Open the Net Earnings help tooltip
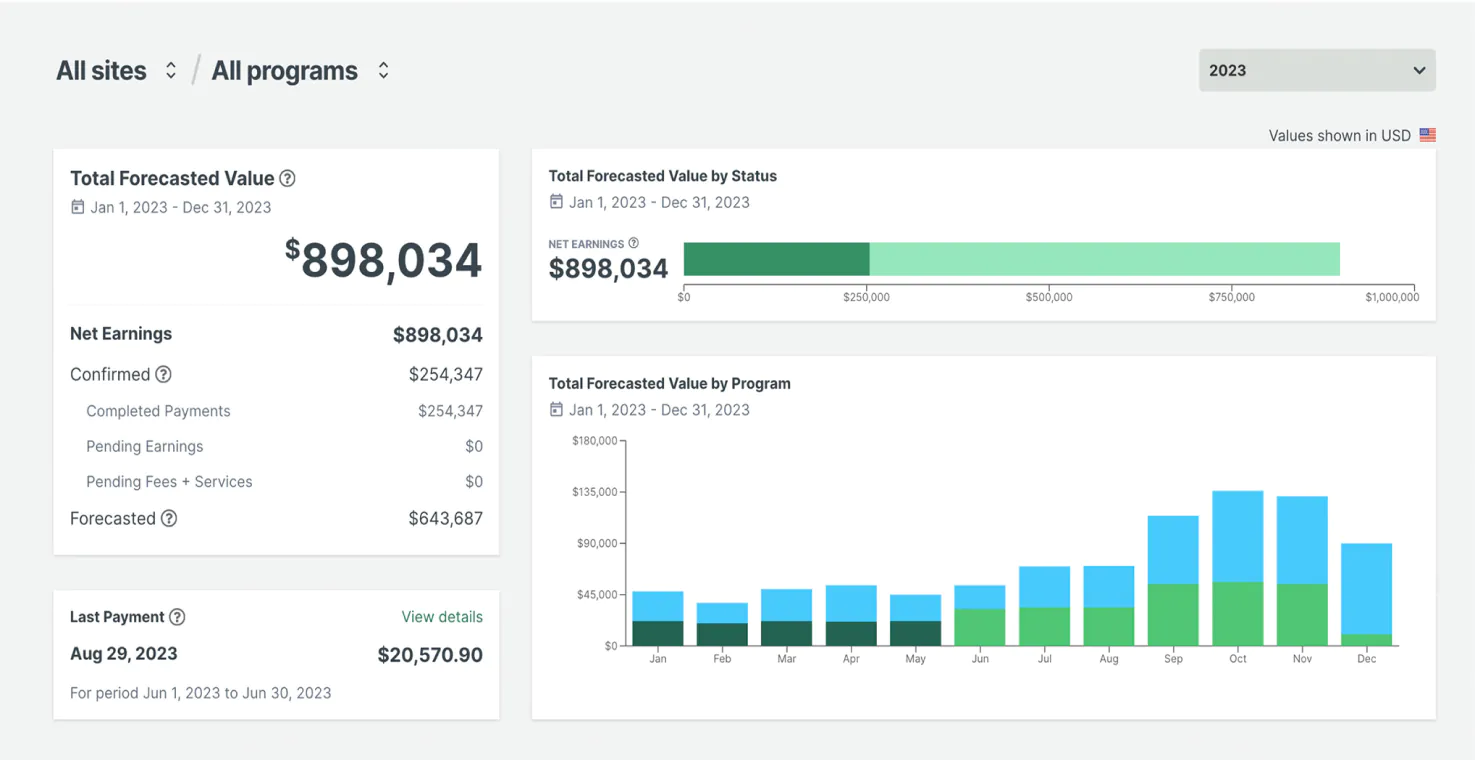Screen dimensions: 1475x760 pyautogui.click(x=632, y=243)
